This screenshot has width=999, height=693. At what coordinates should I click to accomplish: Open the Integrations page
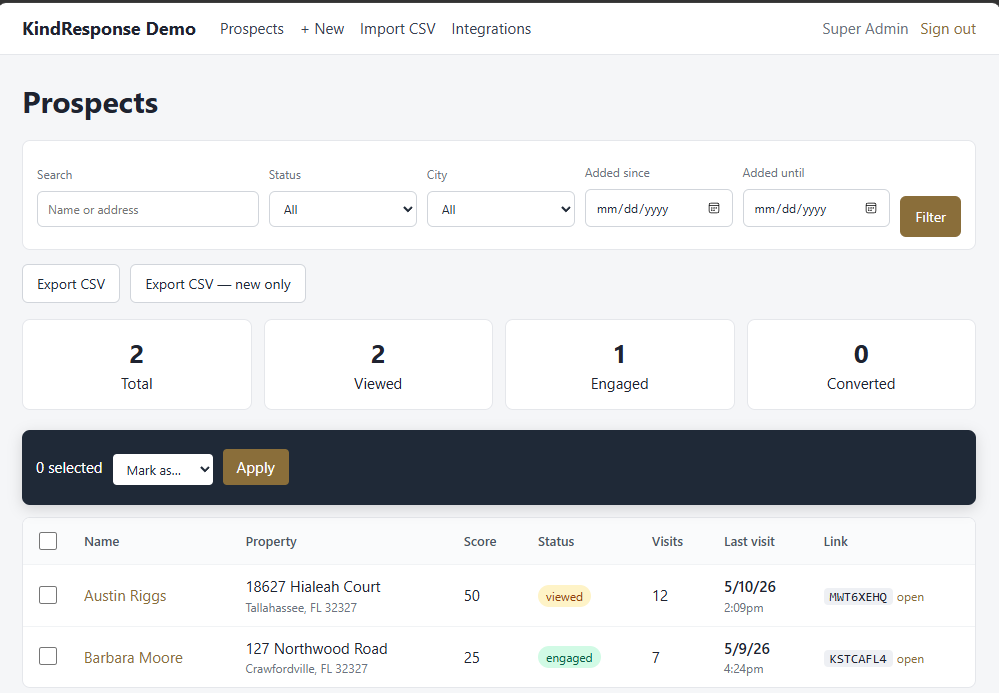pos(491,29)
